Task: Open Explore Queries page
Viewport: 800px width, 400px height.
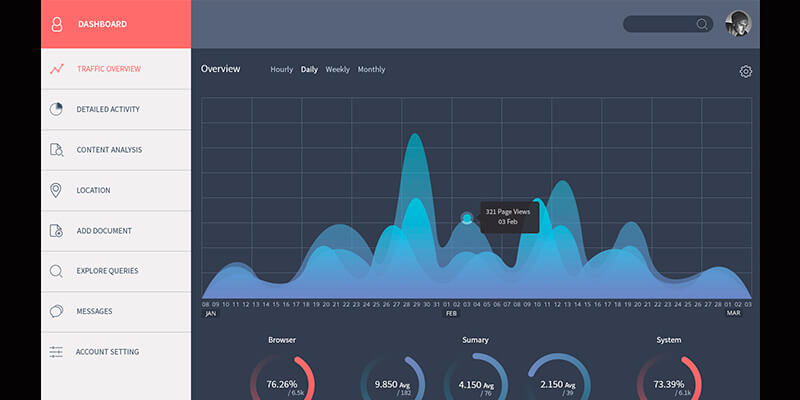Action: tap(116, 271)
